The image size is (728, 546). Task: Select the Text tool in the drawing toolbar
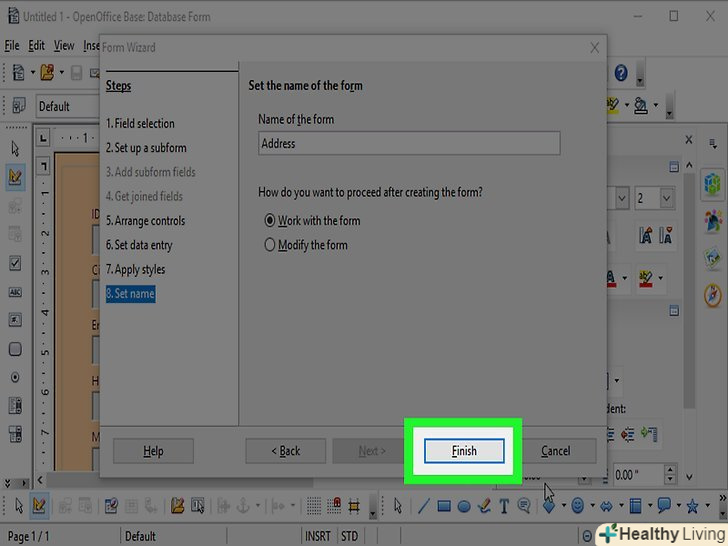(x=504, y=506)
